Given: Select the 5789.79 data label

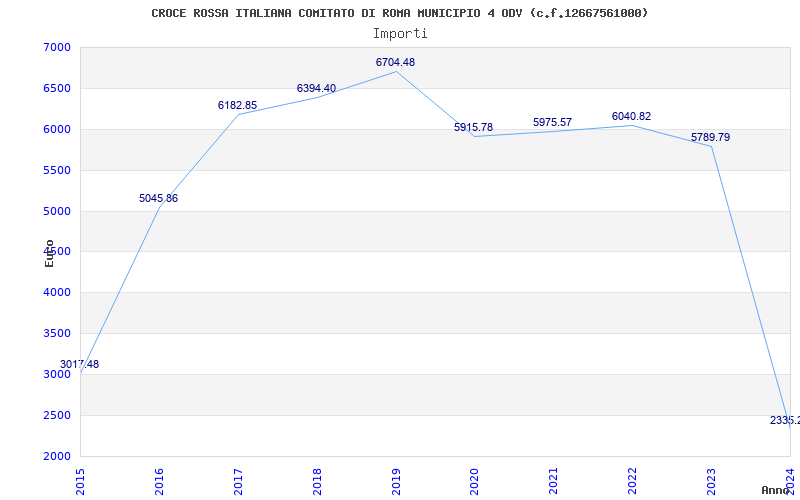Looking at the screenshot, I should click(x=710, y=137).
